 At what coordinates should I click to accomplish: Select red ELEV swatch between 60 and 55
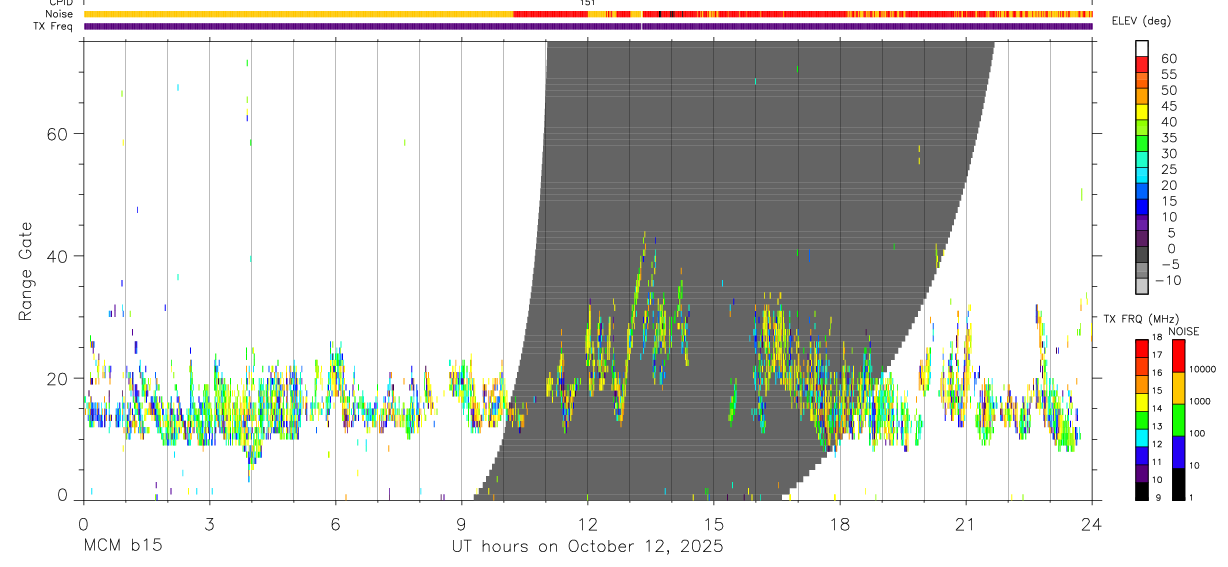(1142, 65)
